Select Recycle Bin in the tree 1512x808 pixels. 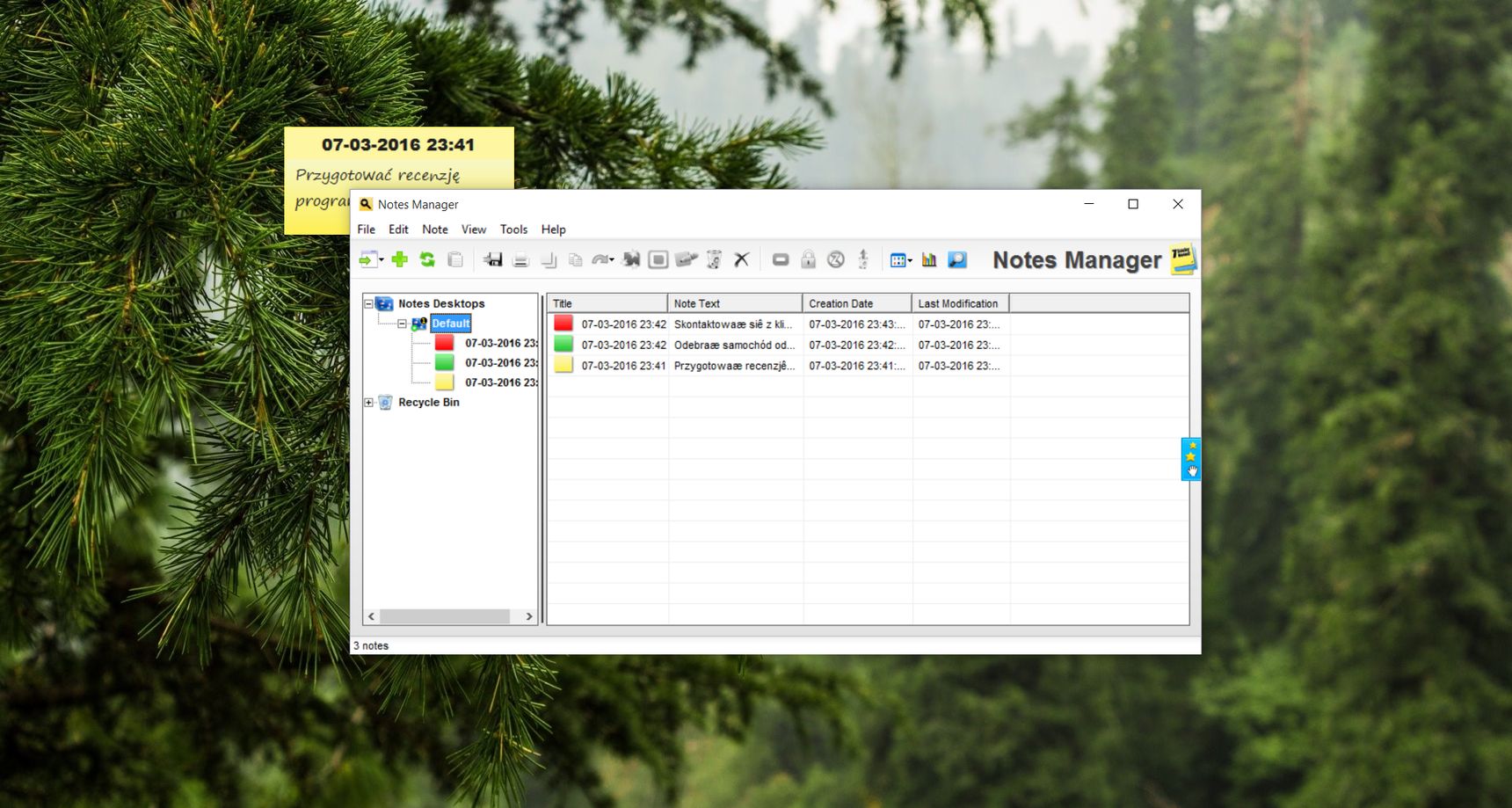(429, 403)
